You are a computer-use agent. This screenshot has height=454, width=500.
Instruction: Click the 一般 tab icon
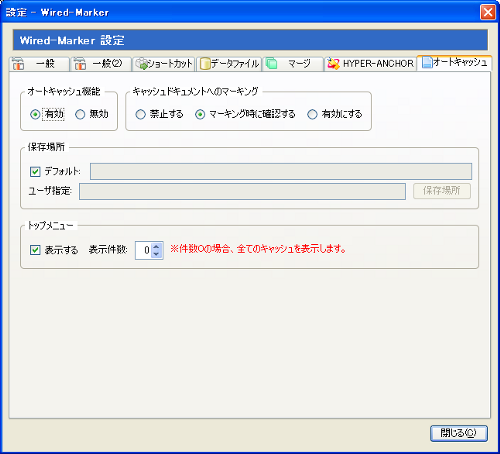(18, 63)
